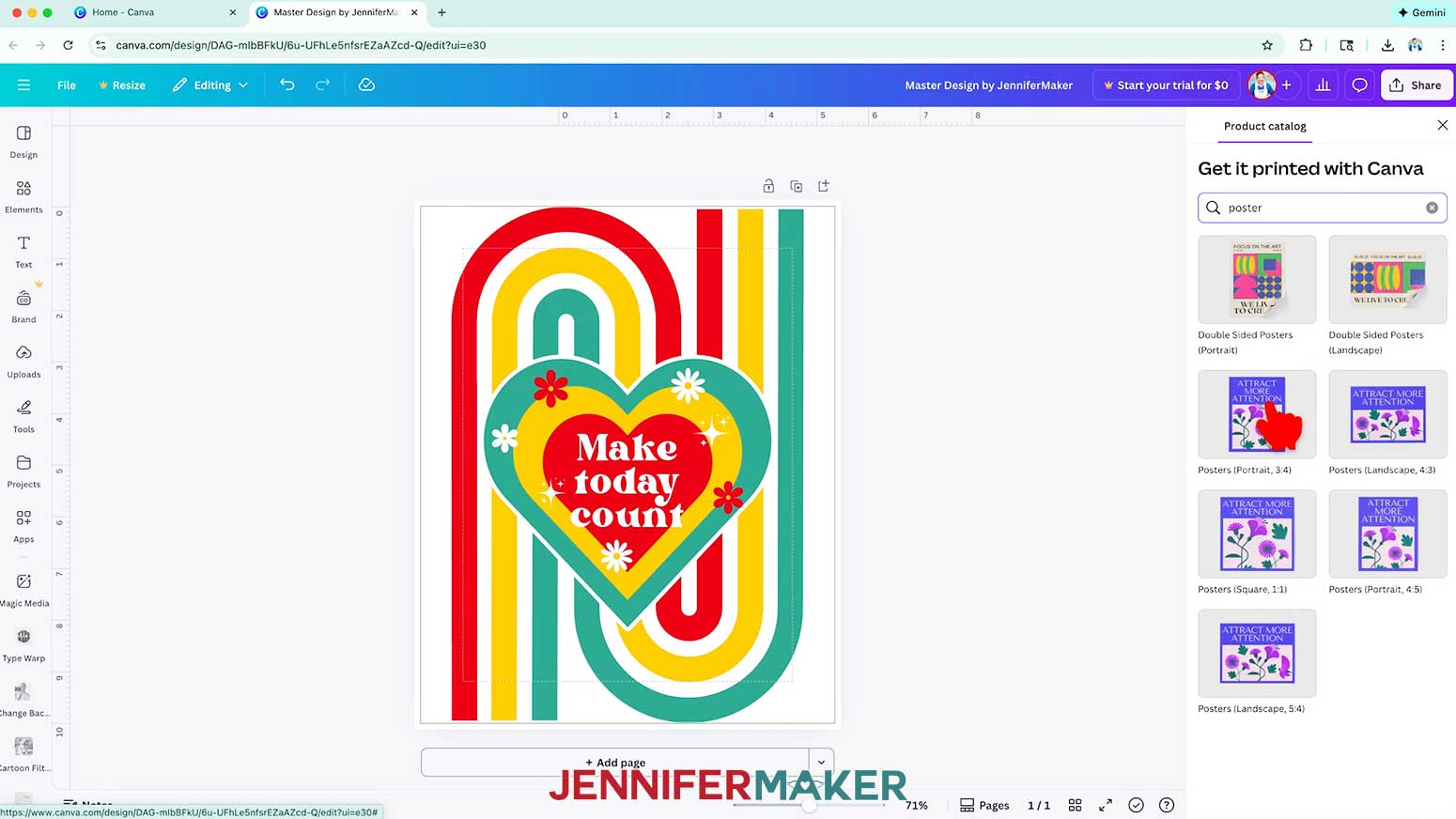Click the 71% zoom level
This screenshot has width=1456, height=819.
tap(916, 805)
